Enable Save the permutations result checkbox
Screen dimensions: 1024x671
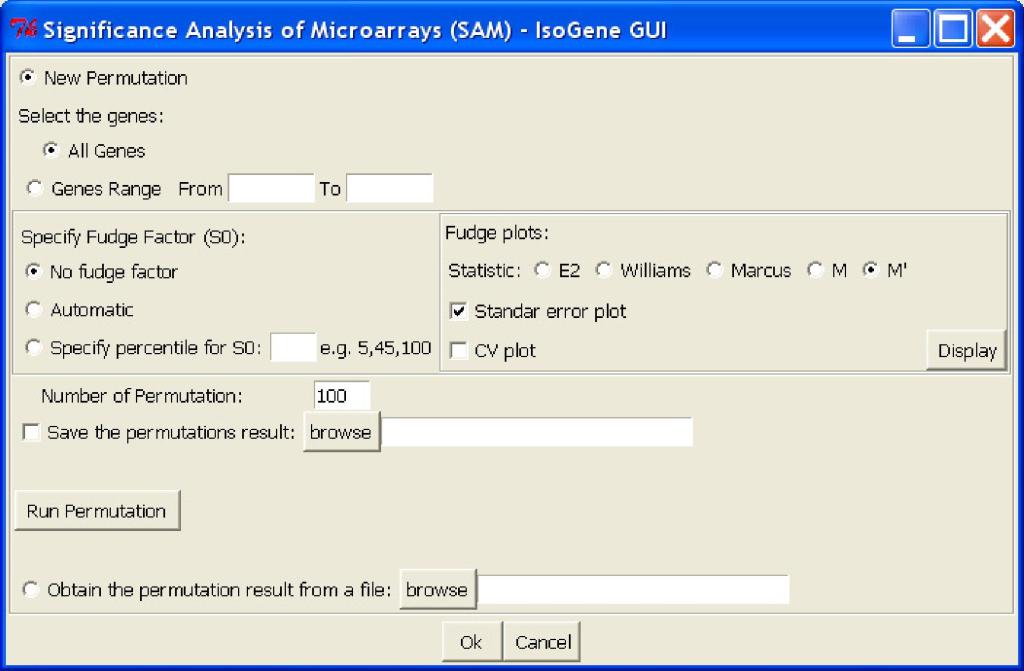point(31,433)
